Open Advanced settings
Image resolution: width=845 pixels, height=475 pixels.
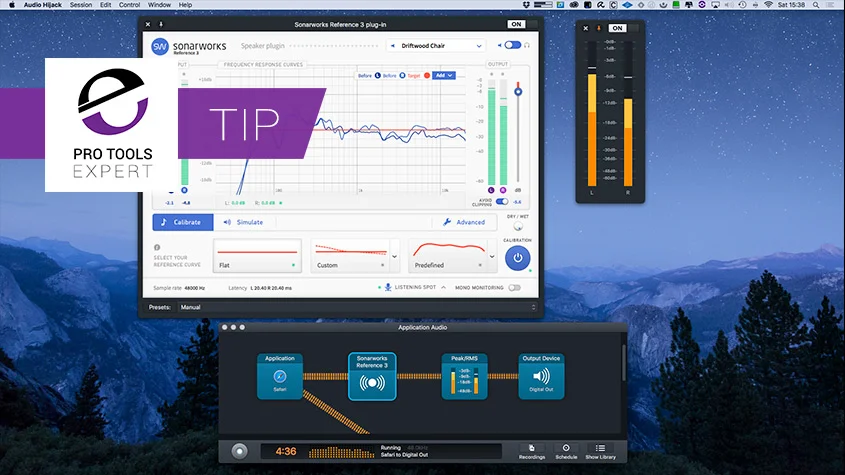tap(464, 222)
